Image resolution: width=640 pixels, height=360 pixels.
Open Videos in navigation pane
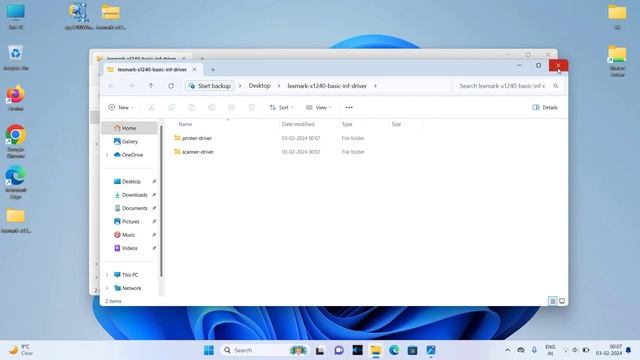131,248
